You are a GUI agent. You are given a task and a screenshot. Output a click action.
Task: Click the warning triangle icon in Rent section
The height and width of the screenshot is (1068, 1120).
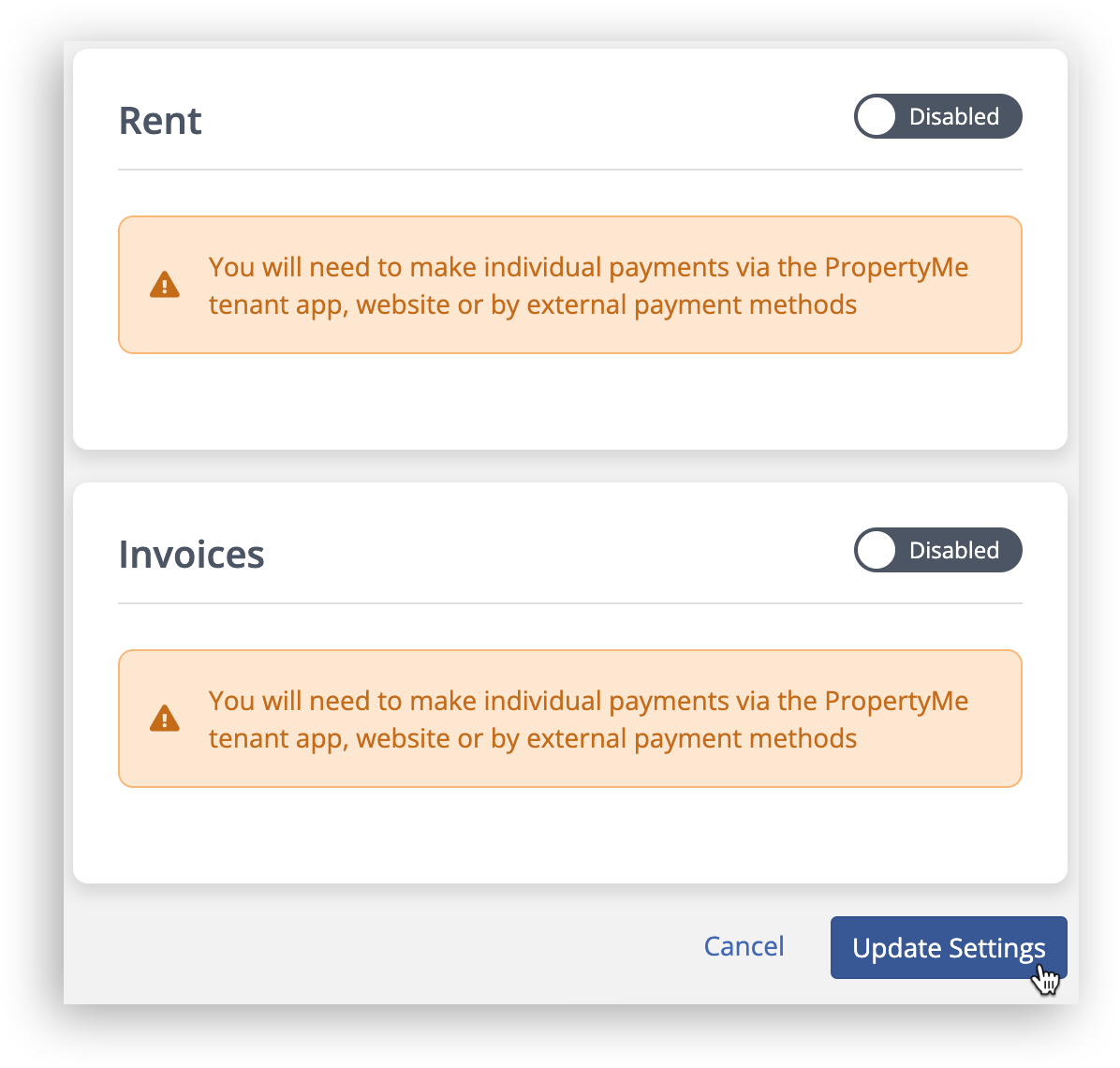(x=165, y=284)
